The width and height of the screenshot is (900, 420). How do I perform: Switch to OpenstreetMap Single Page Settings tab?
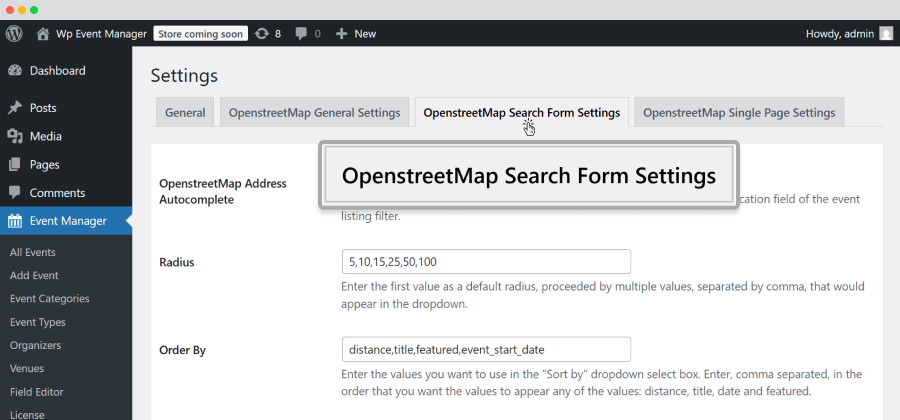(x=739, y=112)
